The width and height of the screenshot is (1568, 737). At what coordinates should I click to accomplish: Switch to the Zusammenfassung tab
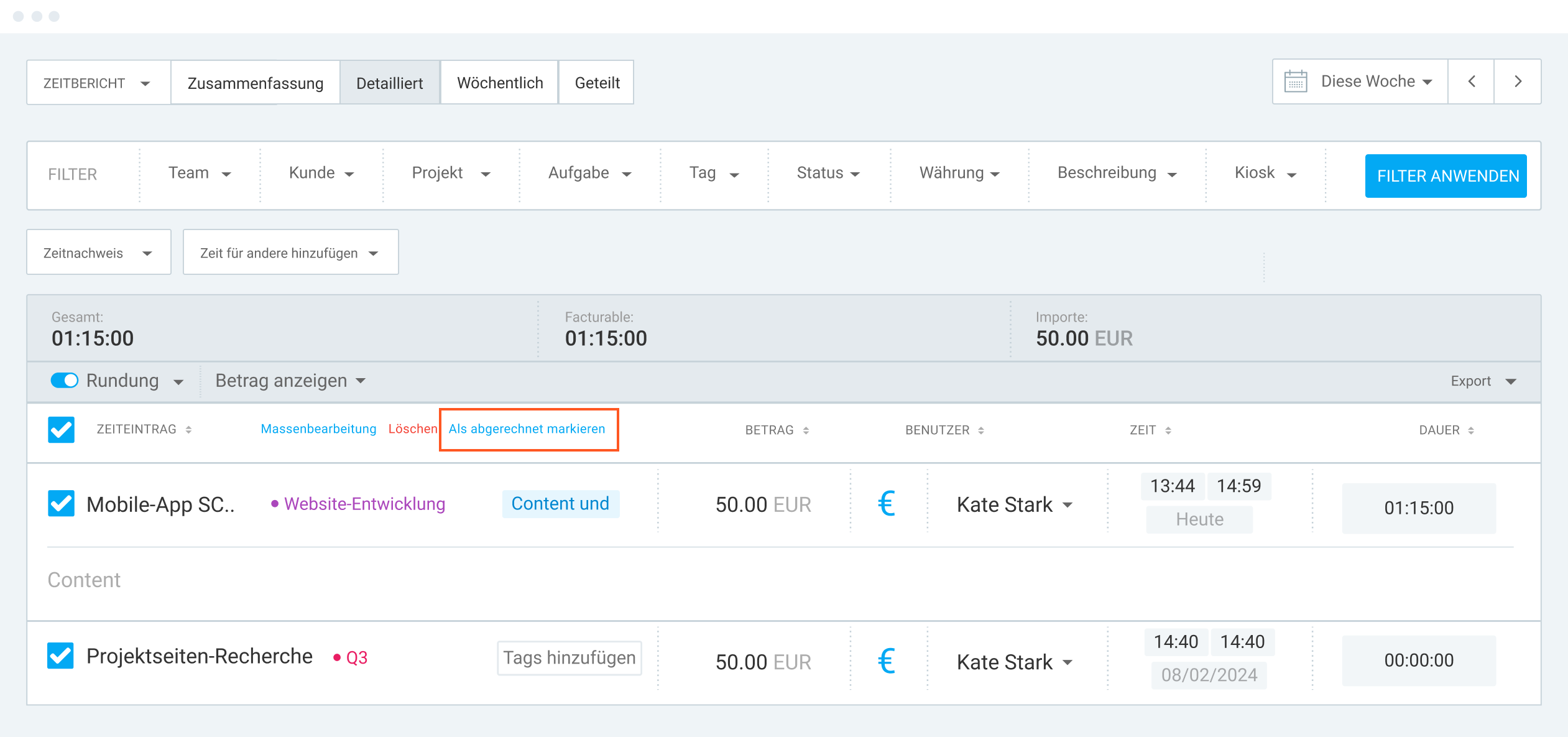point(256,83)
